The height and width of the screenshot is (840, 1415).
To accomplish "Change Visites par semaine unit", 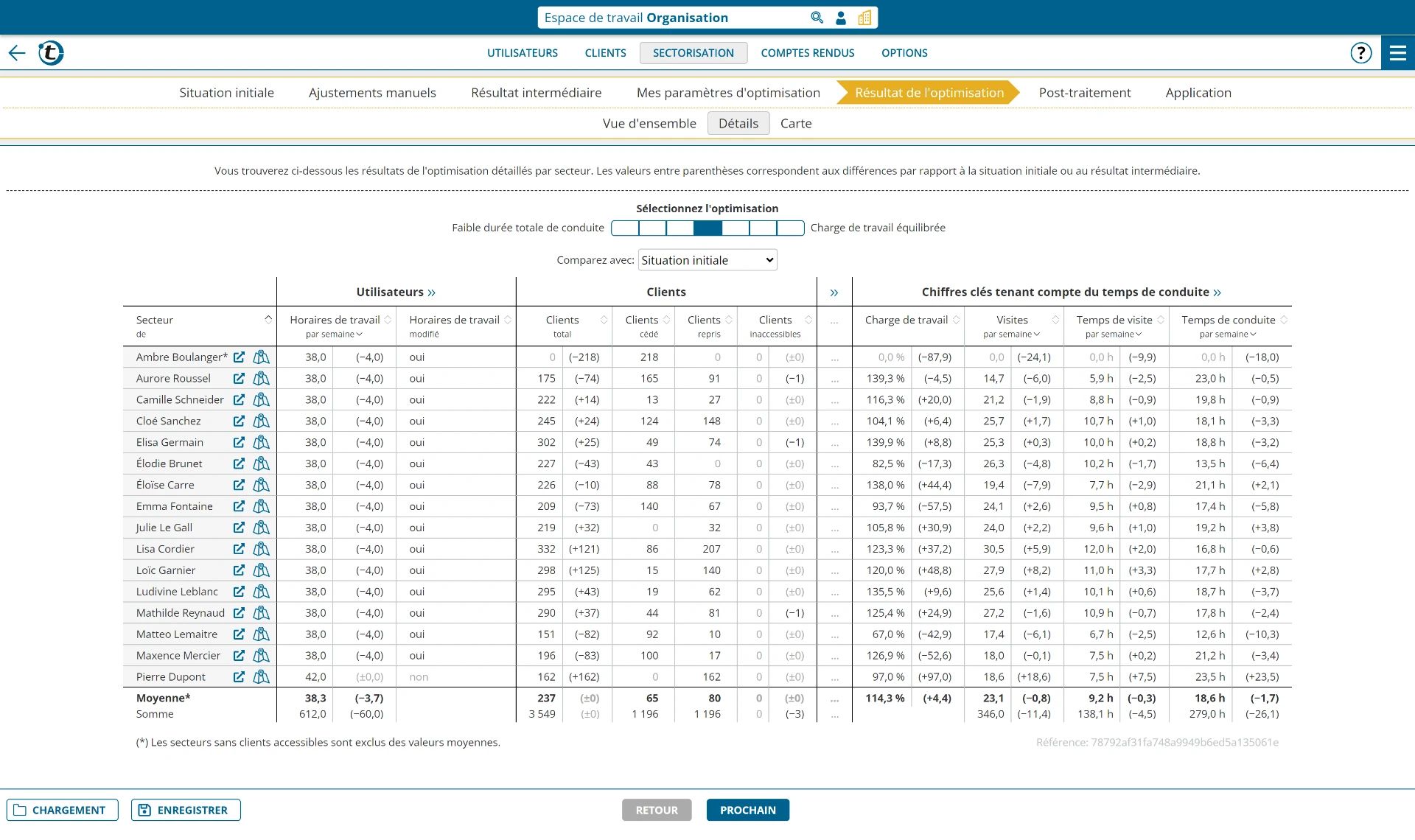I will 1012,335.
